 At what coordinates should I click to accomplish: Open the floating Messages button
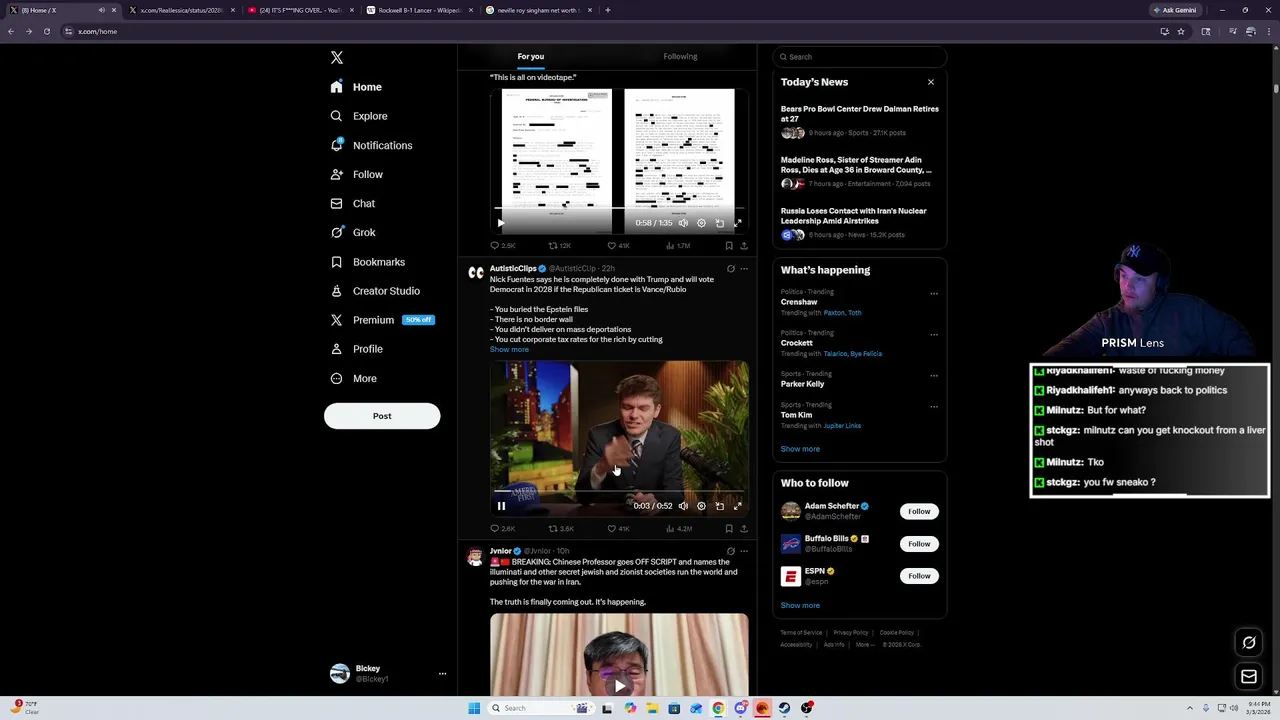point(1249,677)
